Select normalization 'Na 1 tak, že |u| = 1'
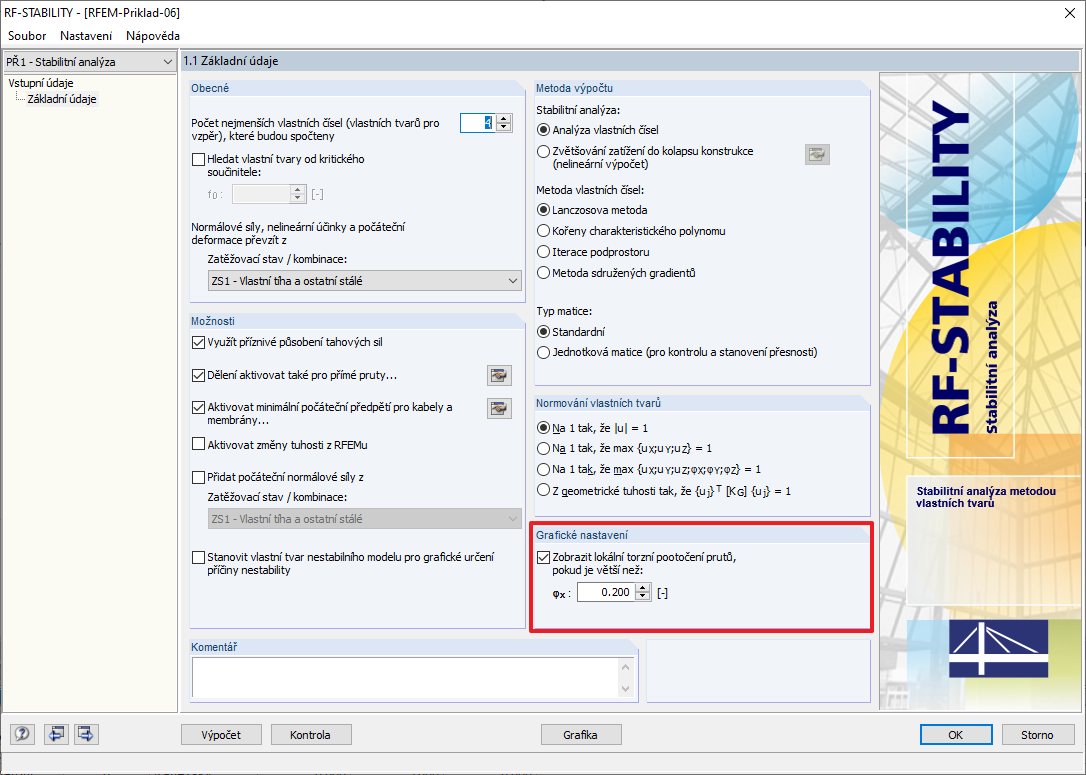 (544, 428)
